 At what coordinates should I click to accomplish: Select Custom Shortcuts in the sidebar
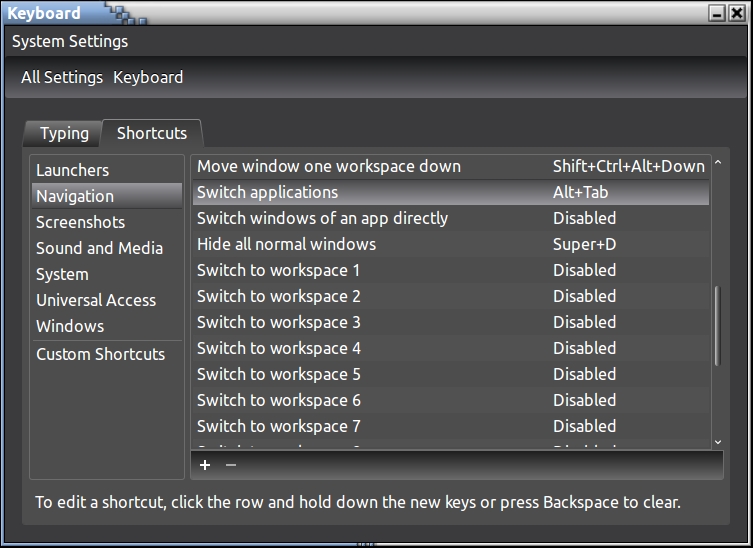click(100, 354)
